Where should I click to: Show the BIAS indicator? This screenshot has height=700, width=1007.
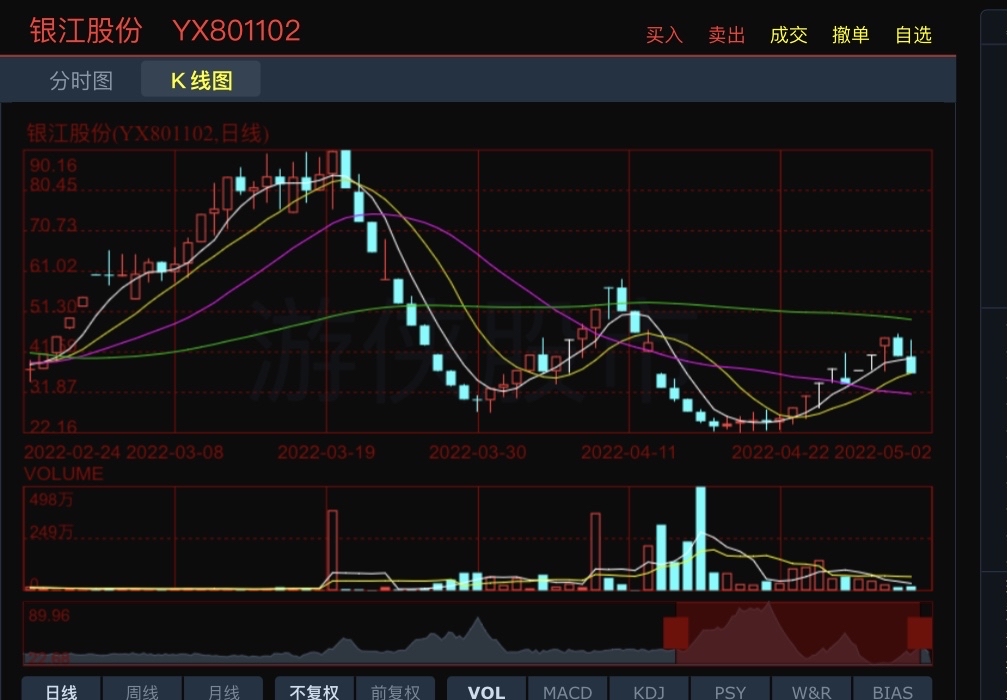[x=893, y=691]
